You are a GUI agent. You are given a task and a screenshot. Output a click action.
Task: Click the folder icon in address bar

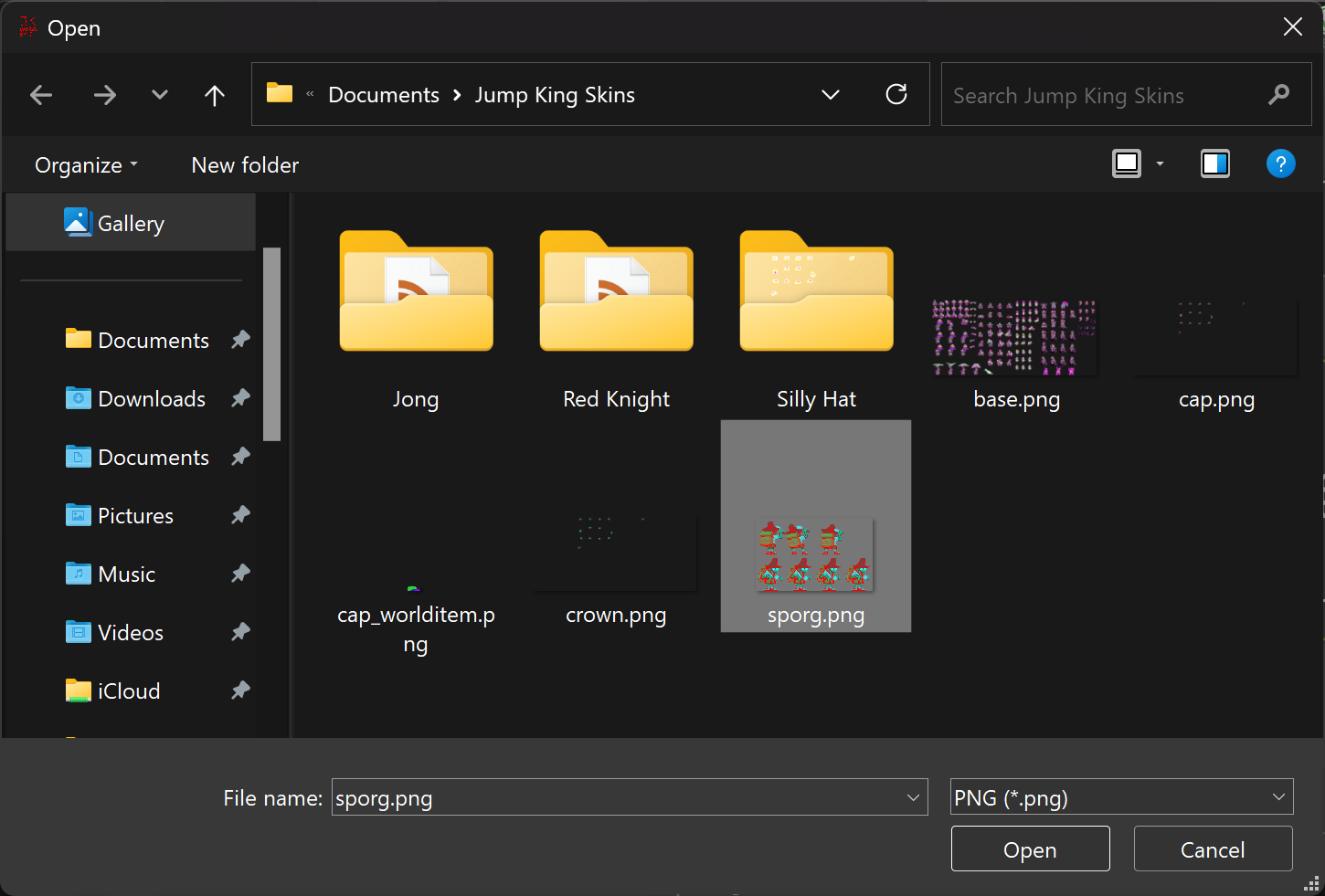(x=280, y=93)
